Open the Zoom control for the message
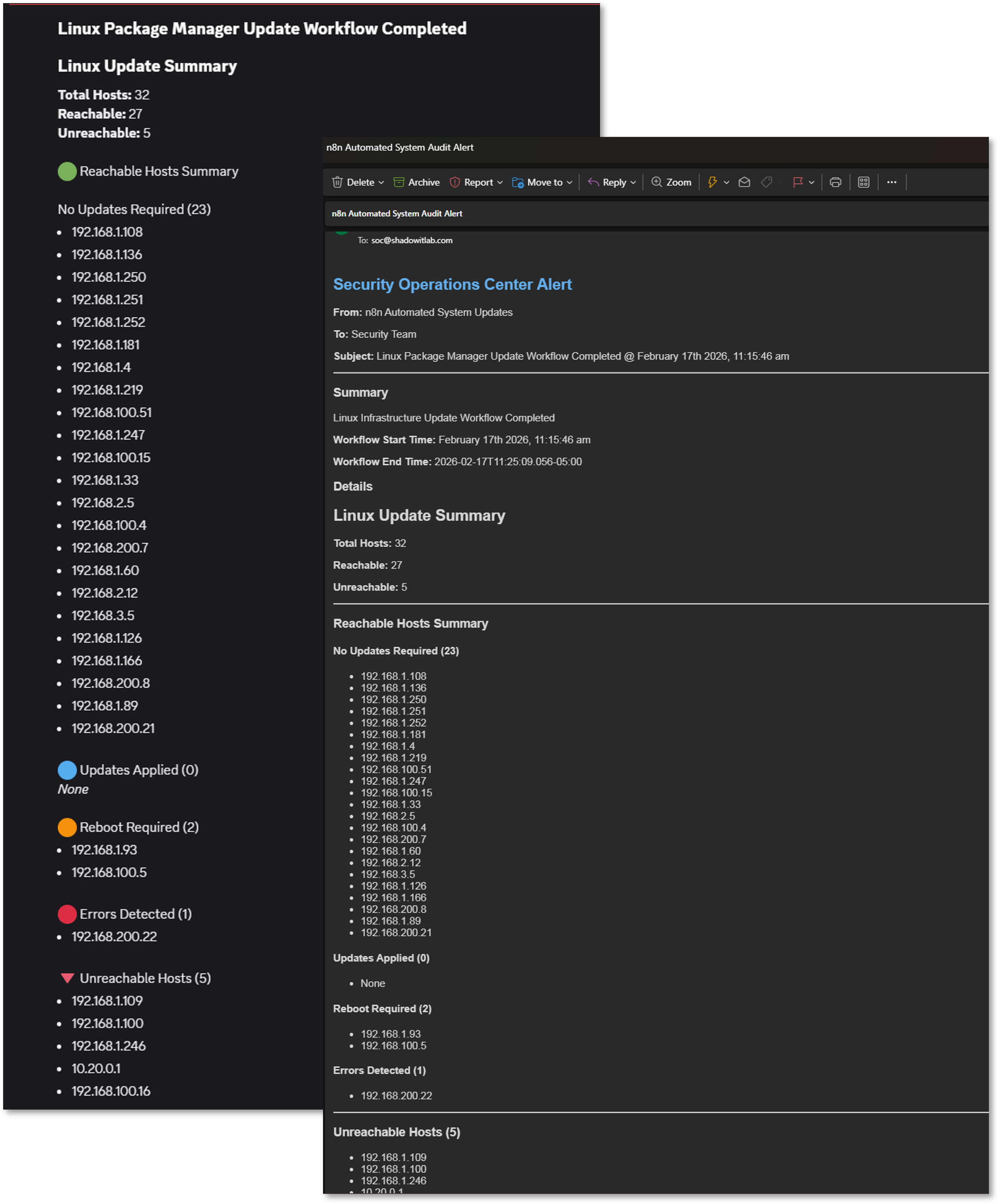999x1204 pixels. pyautogui.click(x=671, y=182)
